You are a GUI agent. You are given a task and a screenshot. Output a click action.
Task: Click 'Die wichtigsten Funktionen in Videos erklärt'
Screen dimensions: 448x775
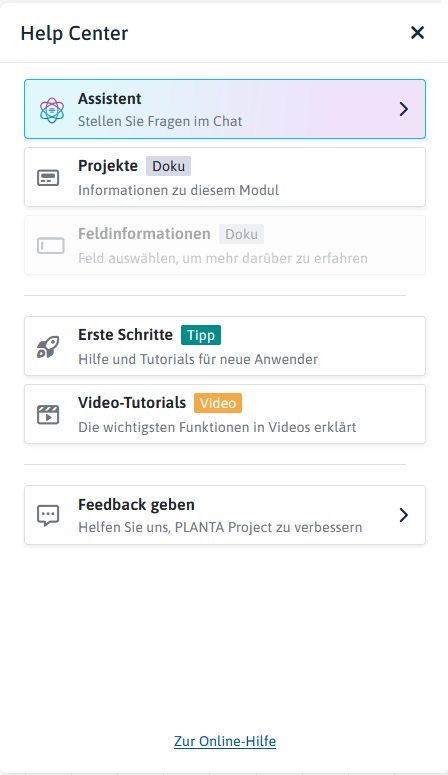[217, 427]
